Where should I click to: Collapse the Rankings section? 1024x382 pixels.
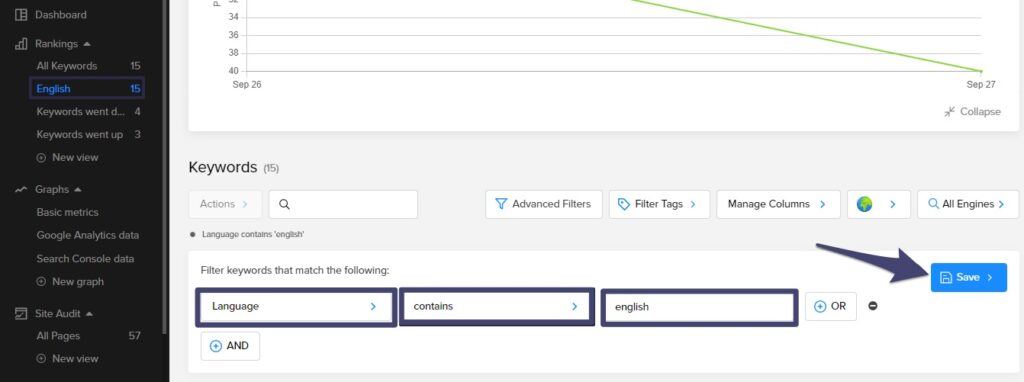pyautogui.click(x=88, y=44)
